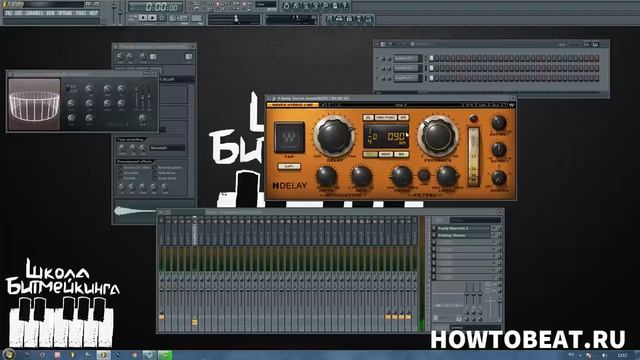640x360 pixels.
Task: Open the OPTIONS menu
Action: [65, 13]
